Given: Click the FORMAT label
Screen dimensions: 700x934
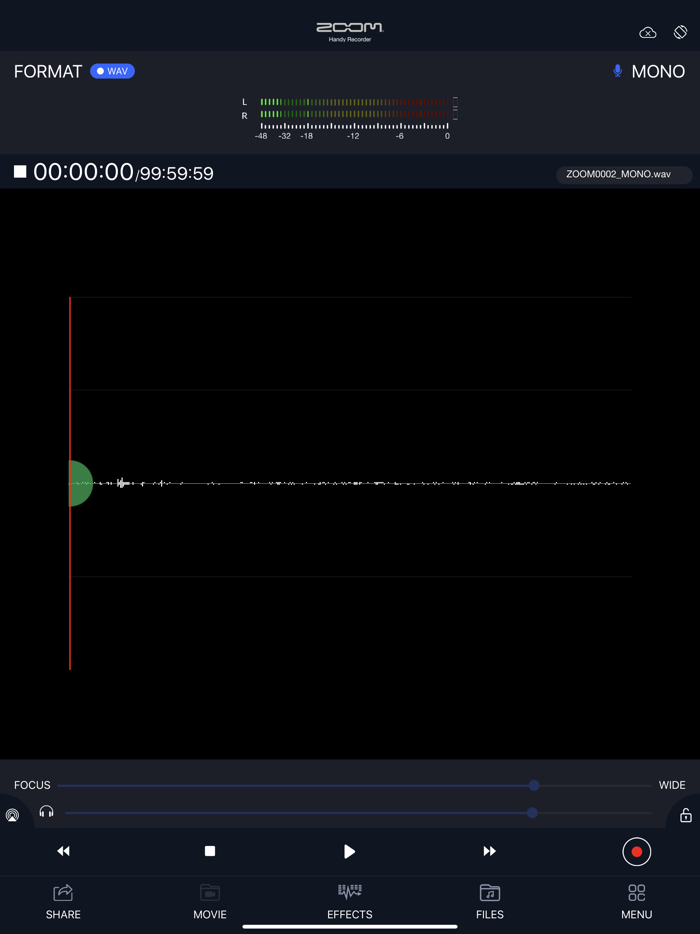Looking at the screenshot, I should click(48, 71).
